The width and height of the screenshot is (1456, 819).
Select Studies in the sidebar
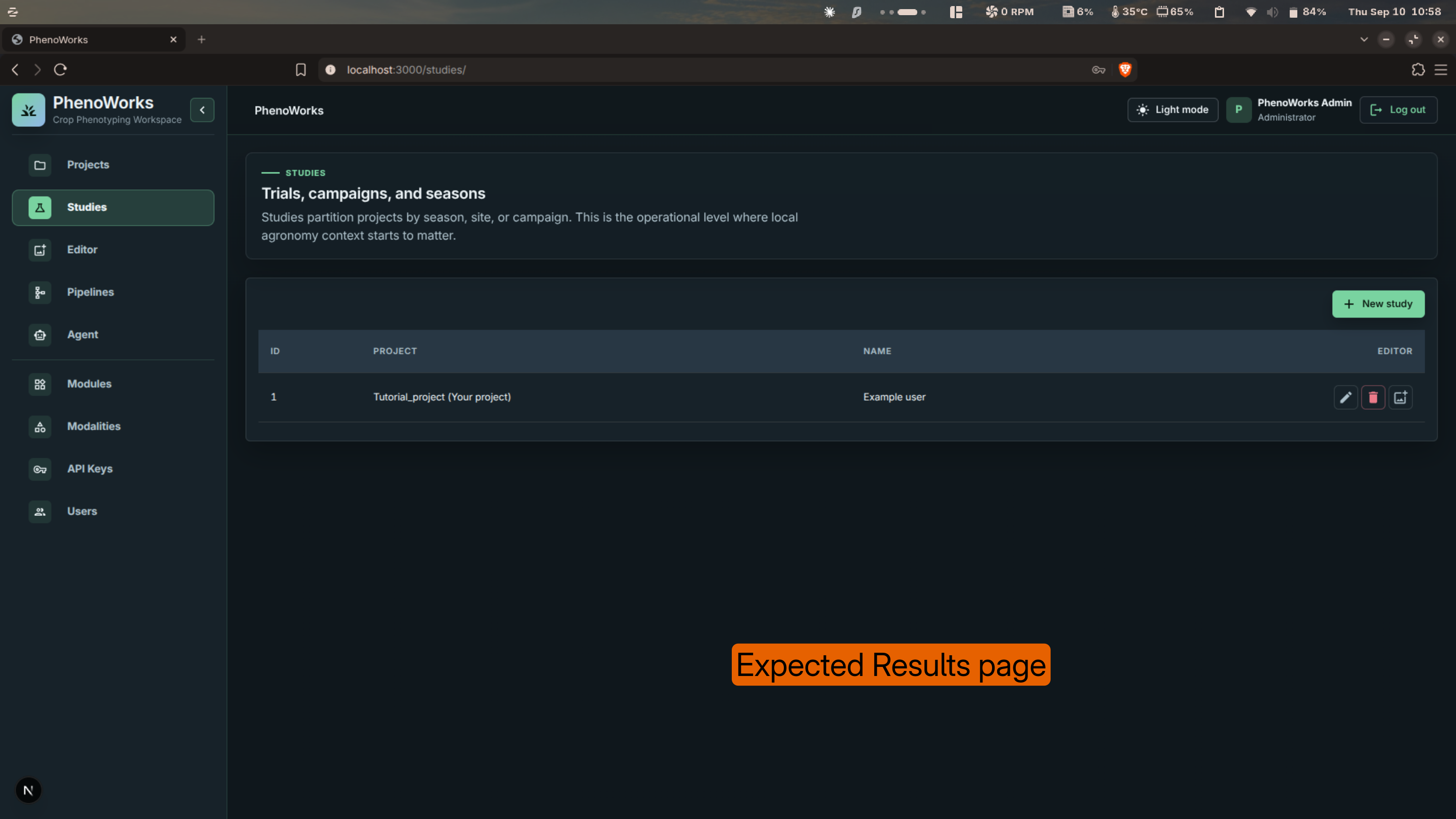113,208
